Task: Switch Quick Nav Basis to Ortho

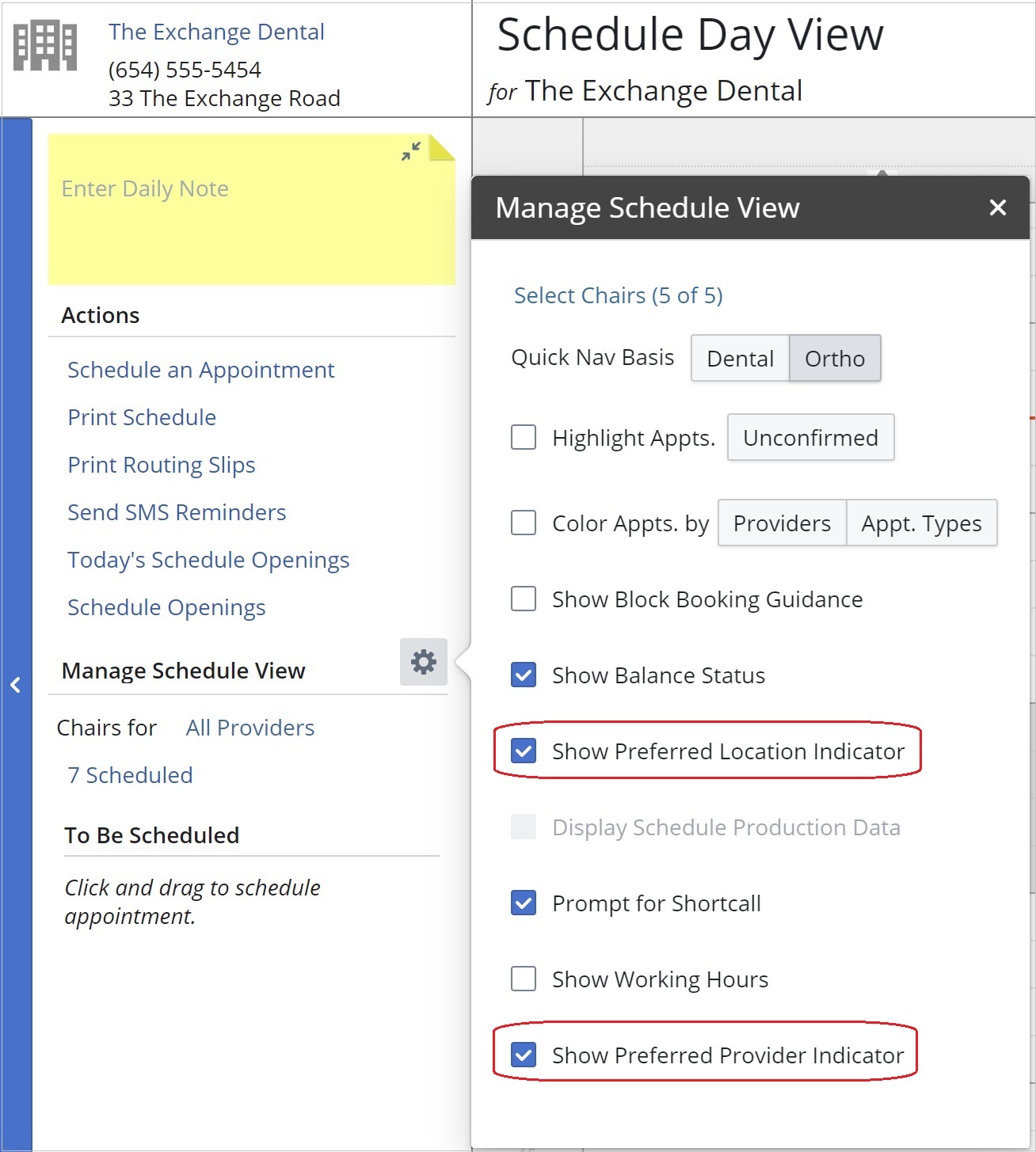Action: click(834, 359)
